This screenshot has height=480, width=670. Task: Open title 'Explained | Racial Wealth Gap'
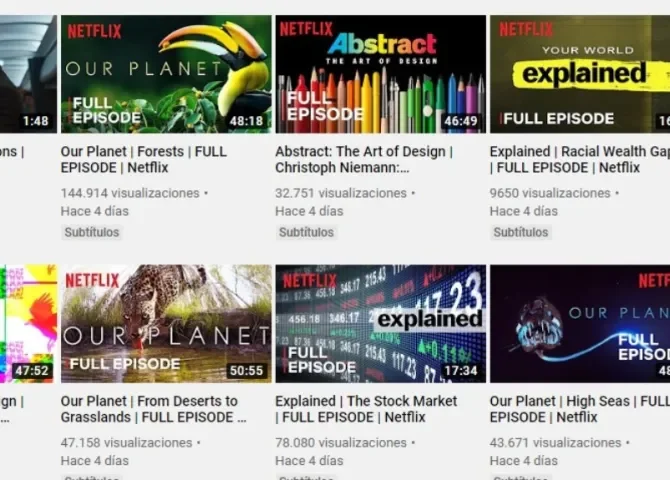tap(580, 159)
